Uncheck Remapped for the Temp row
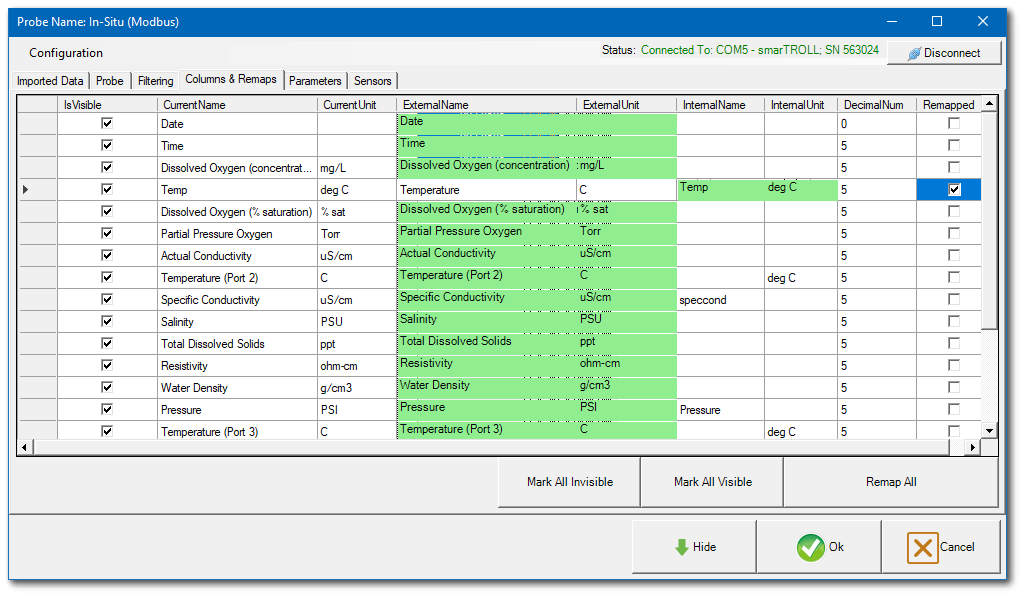 pyautogui.click(x=954, y=190)
